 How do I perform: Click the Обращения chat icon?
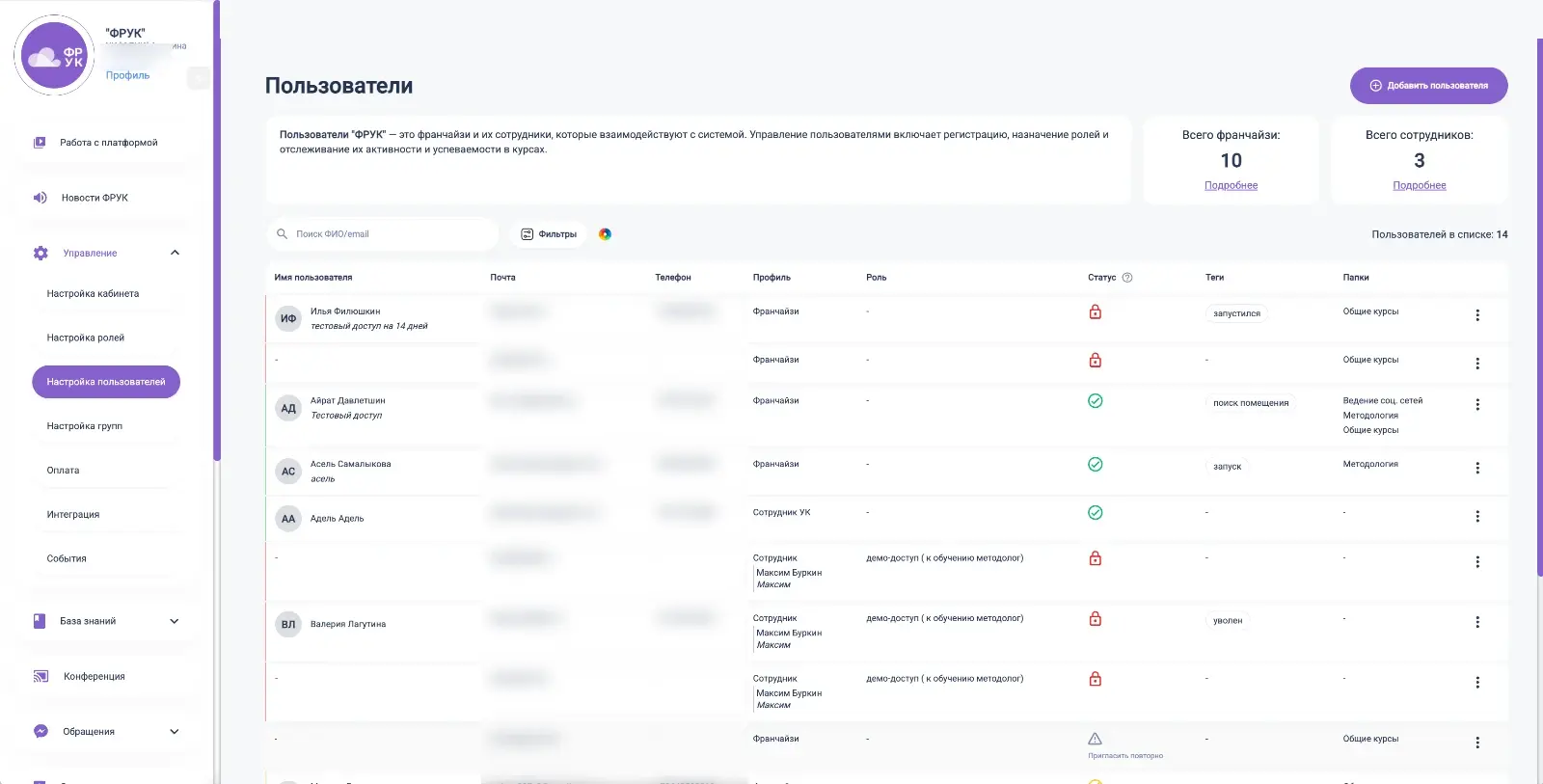pos(41,731)
